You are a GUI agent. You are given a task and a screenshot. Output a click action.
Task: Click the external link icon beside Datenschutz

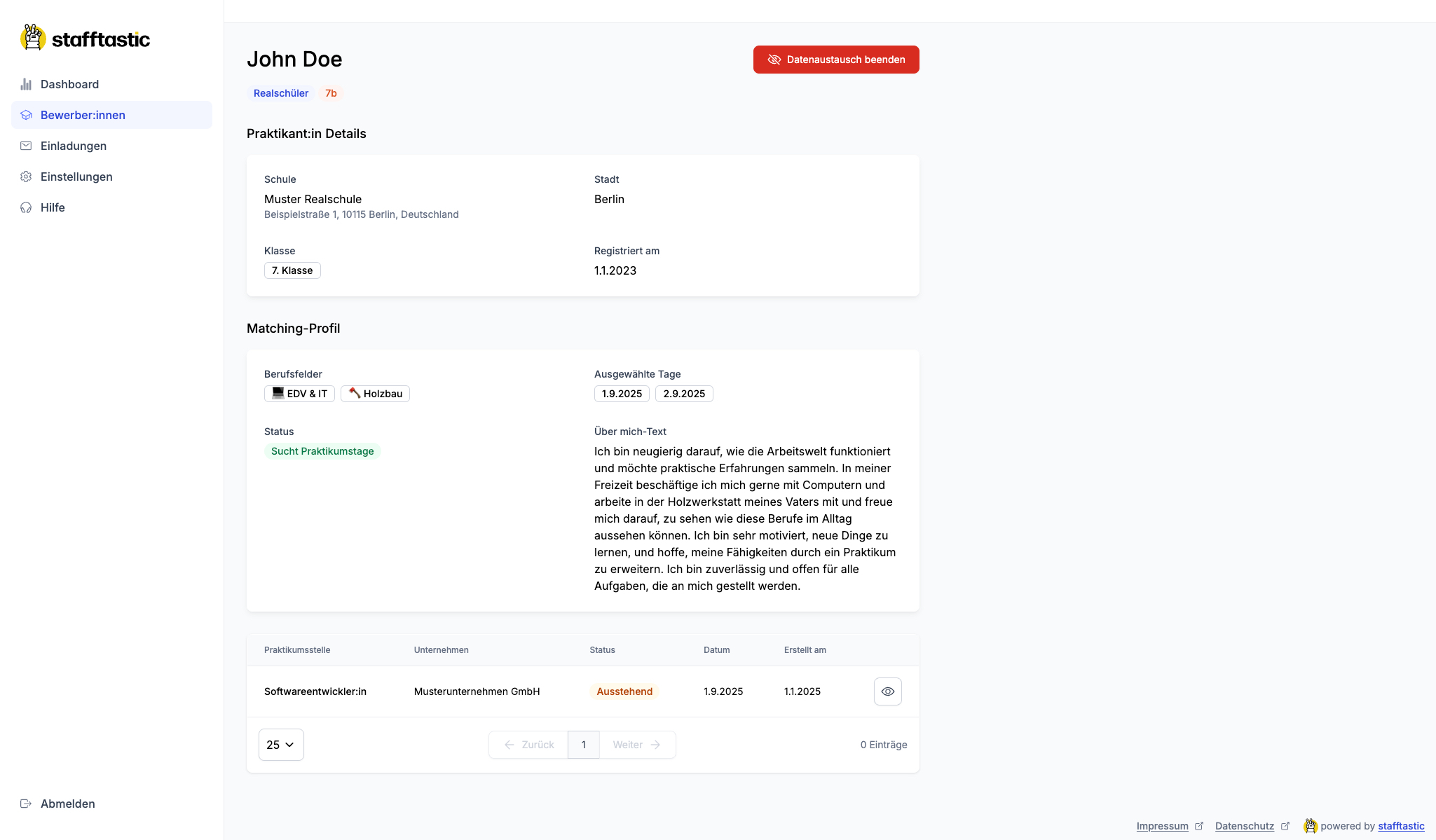[x=1285, y=826]
